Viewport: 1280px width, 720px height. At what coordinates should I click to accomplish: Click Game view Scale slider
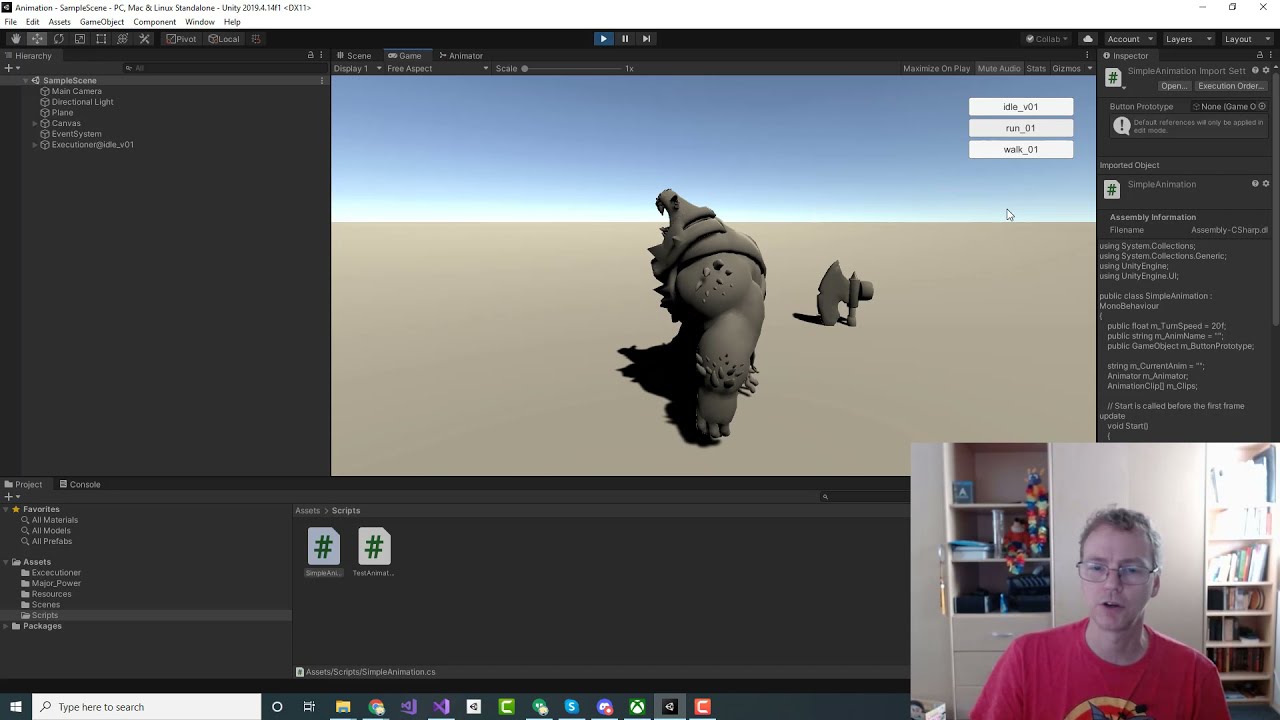(570, 69)
